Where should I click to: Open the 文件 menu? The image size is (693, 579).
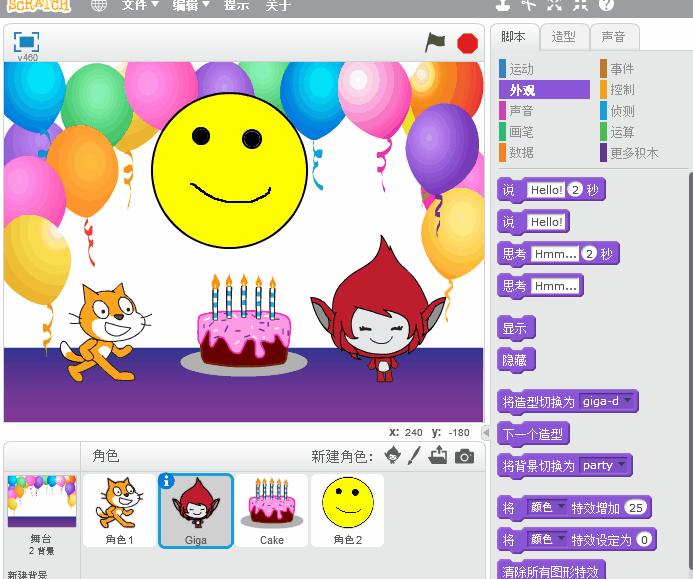coord(140,5)
